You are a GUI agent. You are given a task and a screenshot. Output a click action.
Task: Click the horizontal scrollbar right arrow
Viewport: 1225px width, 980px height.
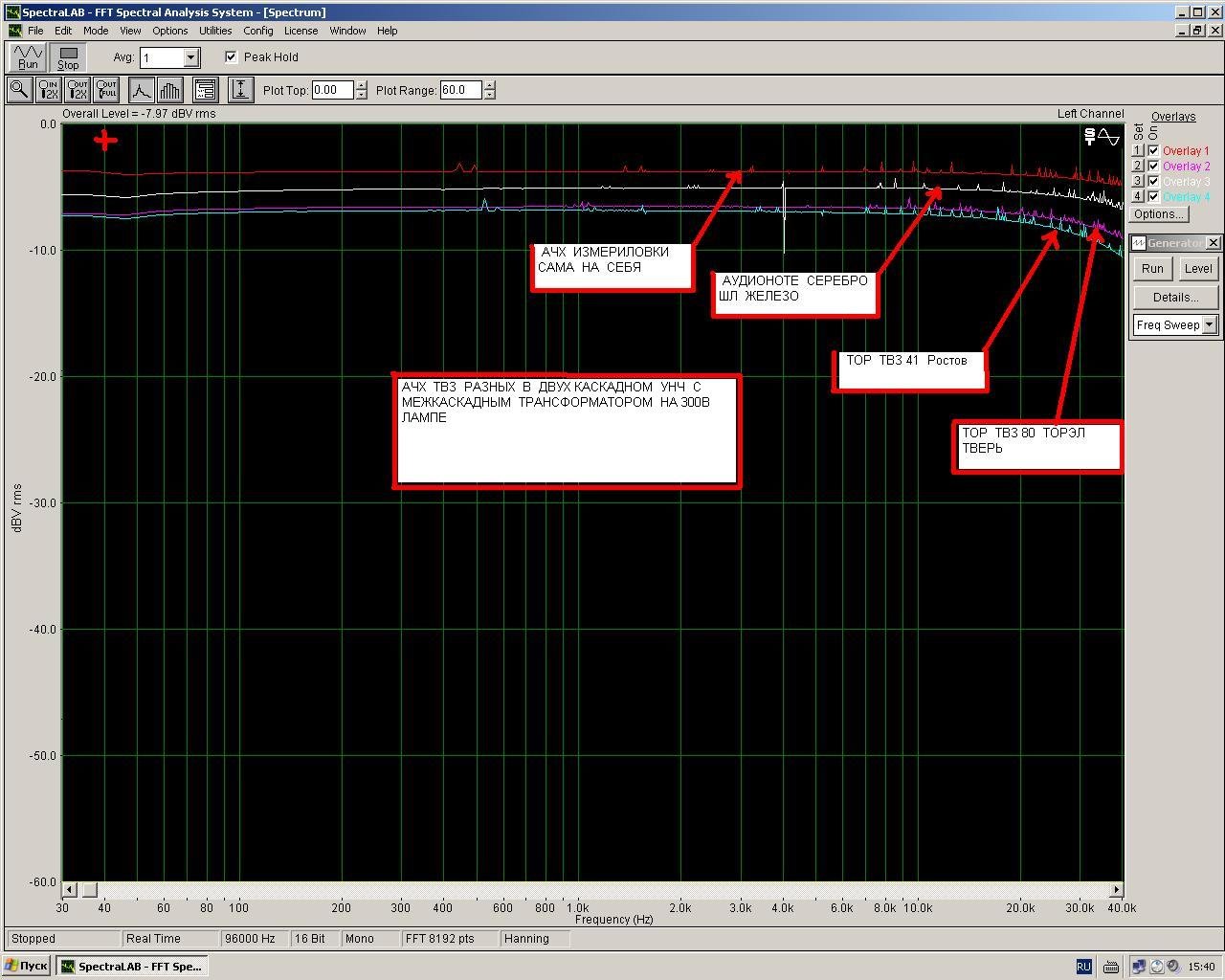(x=1115, y=890)
